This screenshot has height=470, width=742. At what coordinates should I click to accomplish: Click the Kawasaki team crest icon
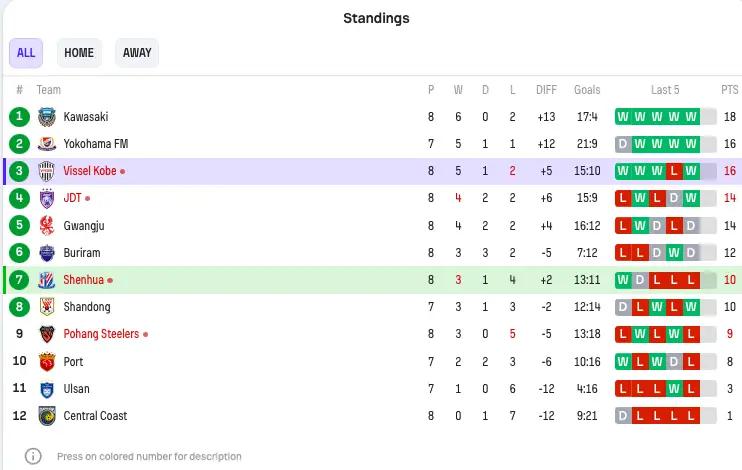pos(47,117)
